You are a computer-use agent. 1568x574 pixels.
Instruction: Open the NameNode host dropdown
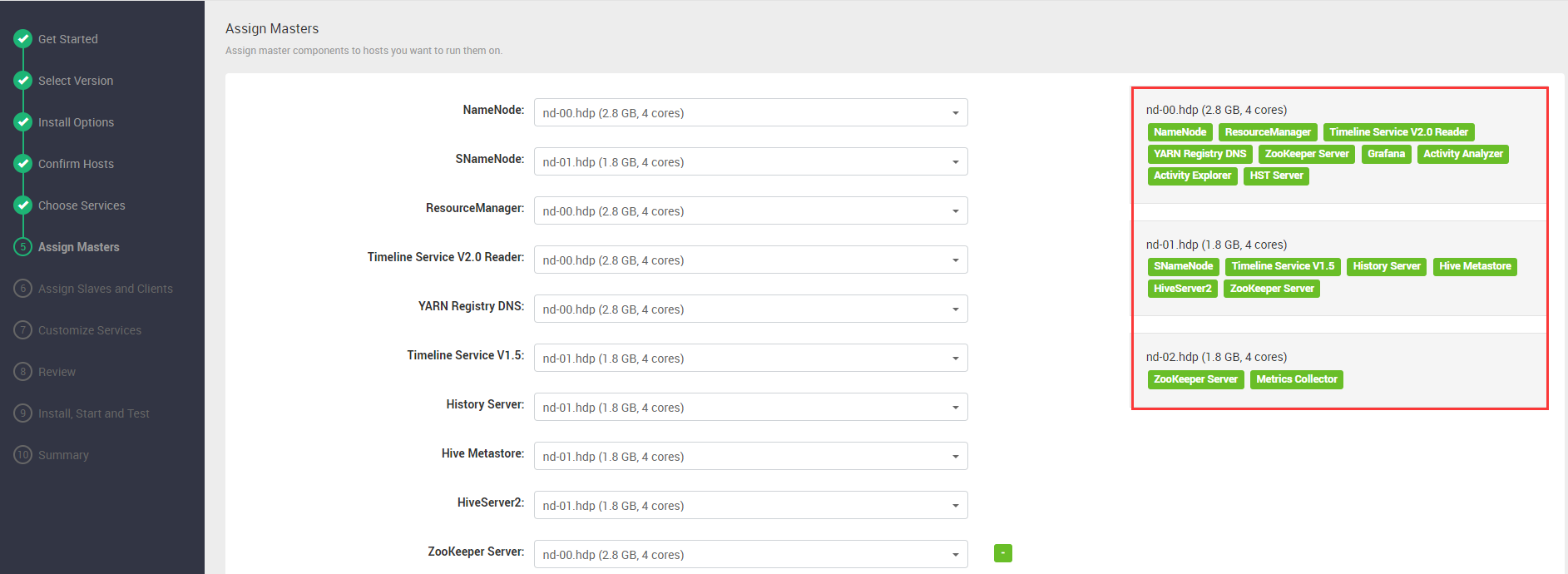(x=751, y=112)
